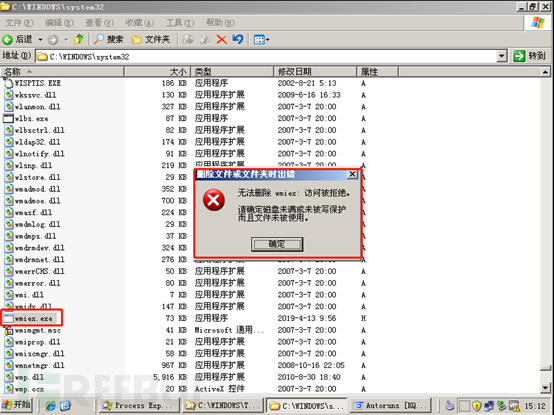
Task: Open the views dropdown button
Action: 261,40
